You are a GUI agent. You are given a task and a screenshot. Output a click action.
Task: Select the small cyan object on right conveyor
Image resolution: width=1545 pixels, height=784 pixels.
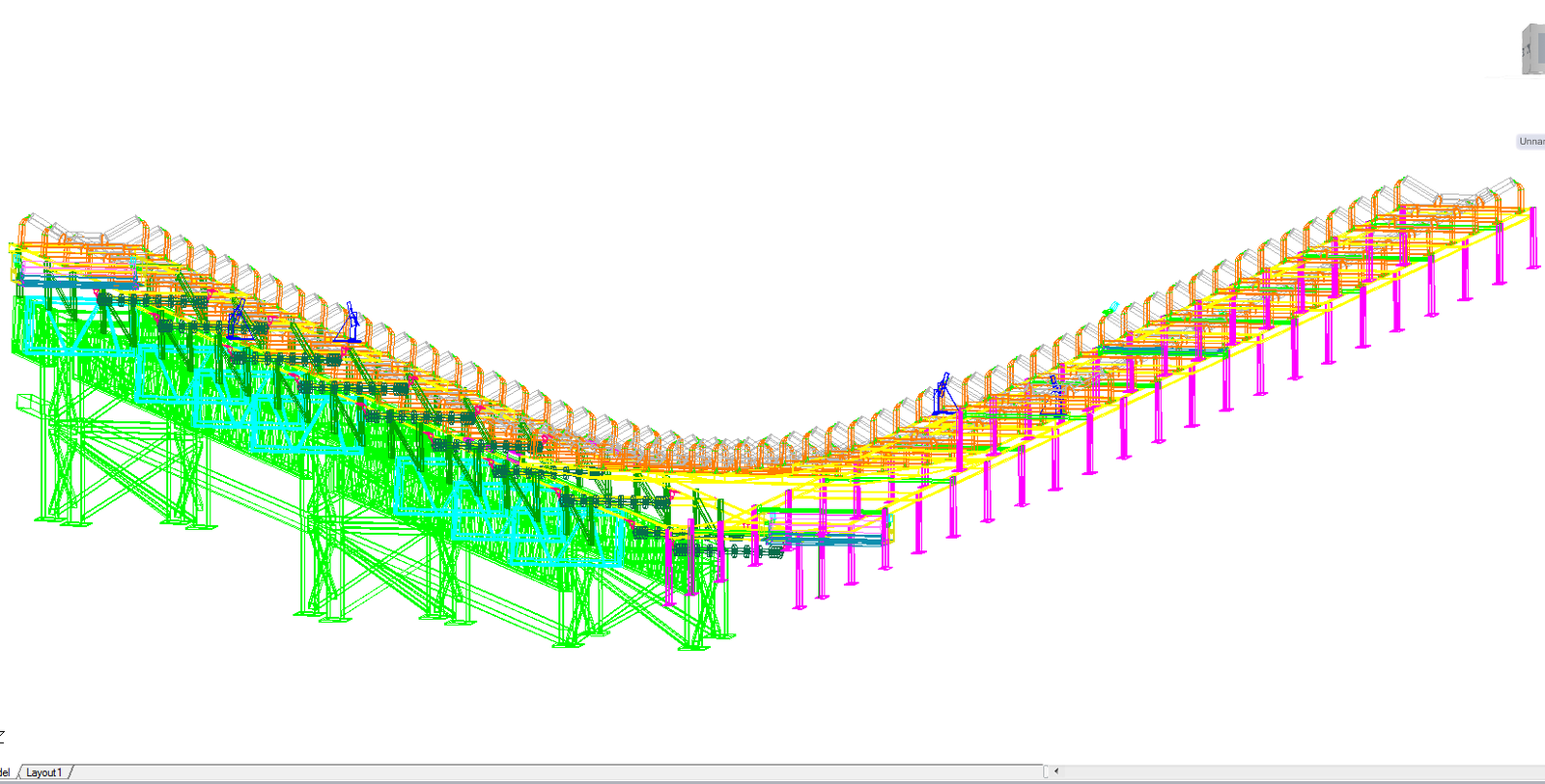tap(1111, 308)
